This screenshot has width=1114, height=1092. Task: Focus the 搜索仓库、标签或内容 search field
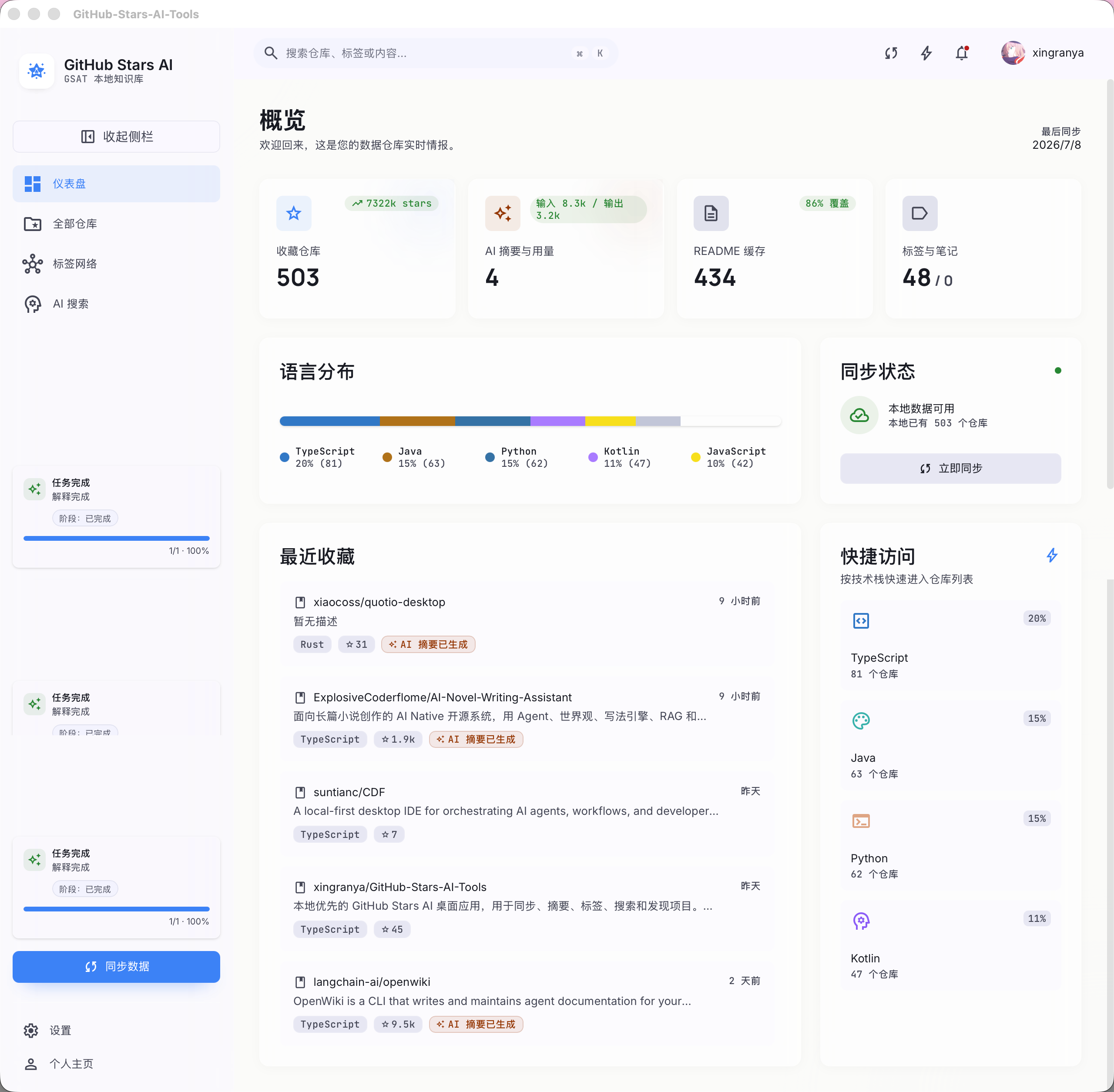(436, 54)
